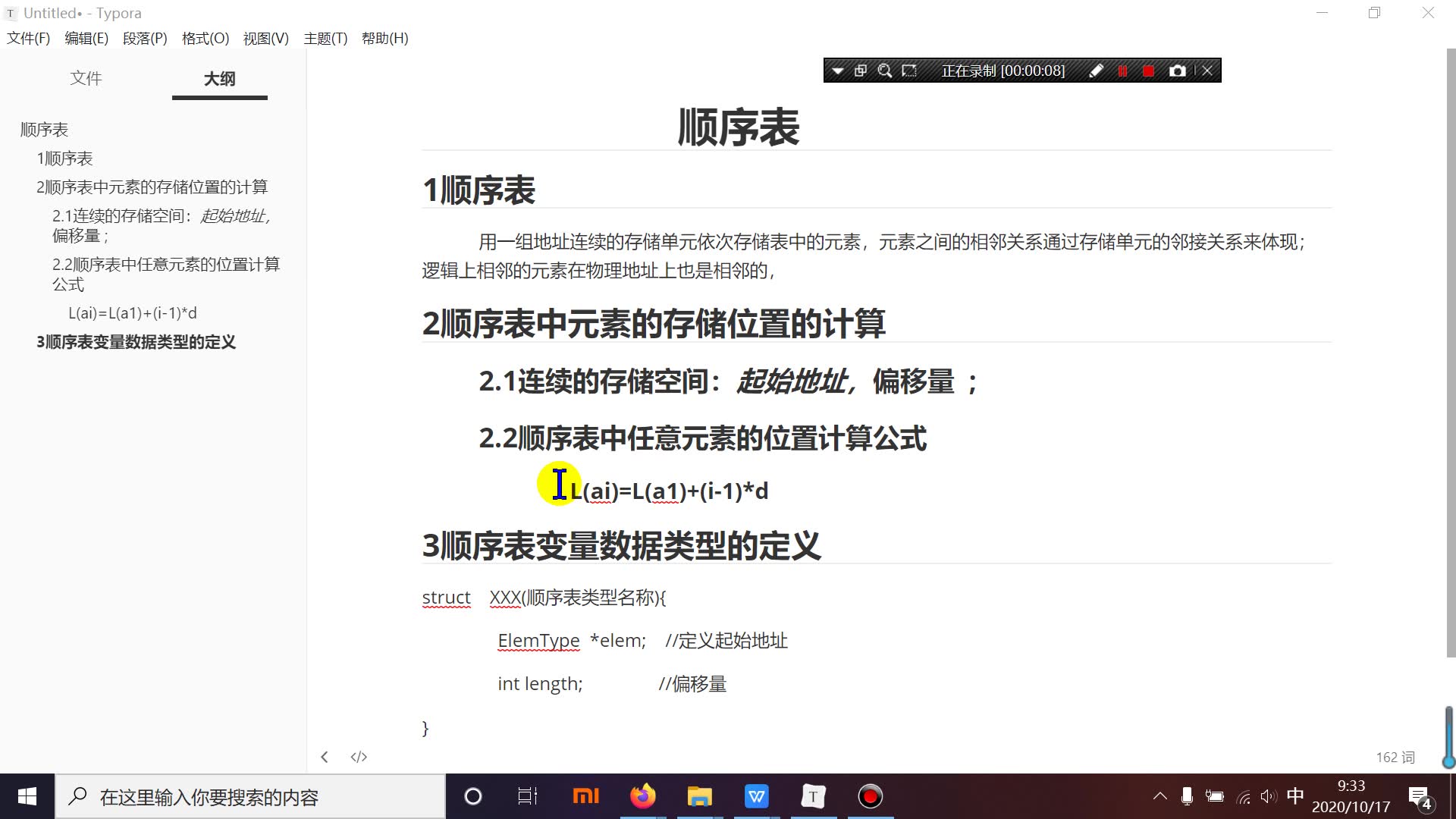1456x819 pixels.
Task: Click the comment //偏移量
Action: click(692, 684)
